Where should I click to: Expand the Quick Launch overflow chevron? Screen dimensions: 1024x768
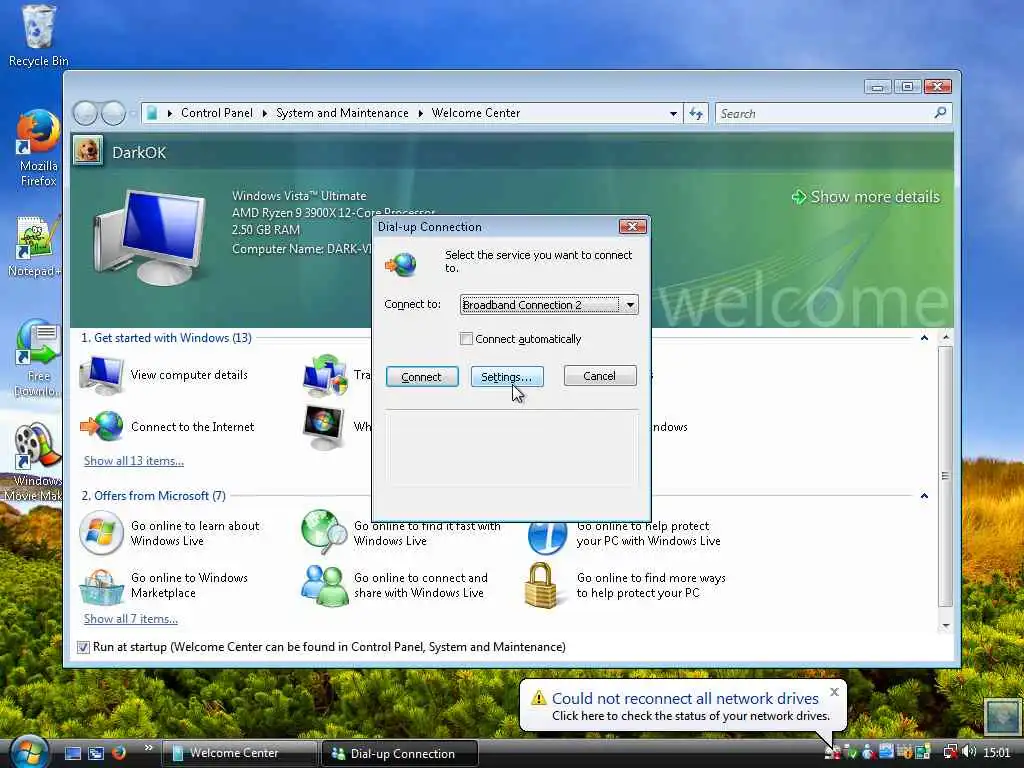click(x=148, y=748)
